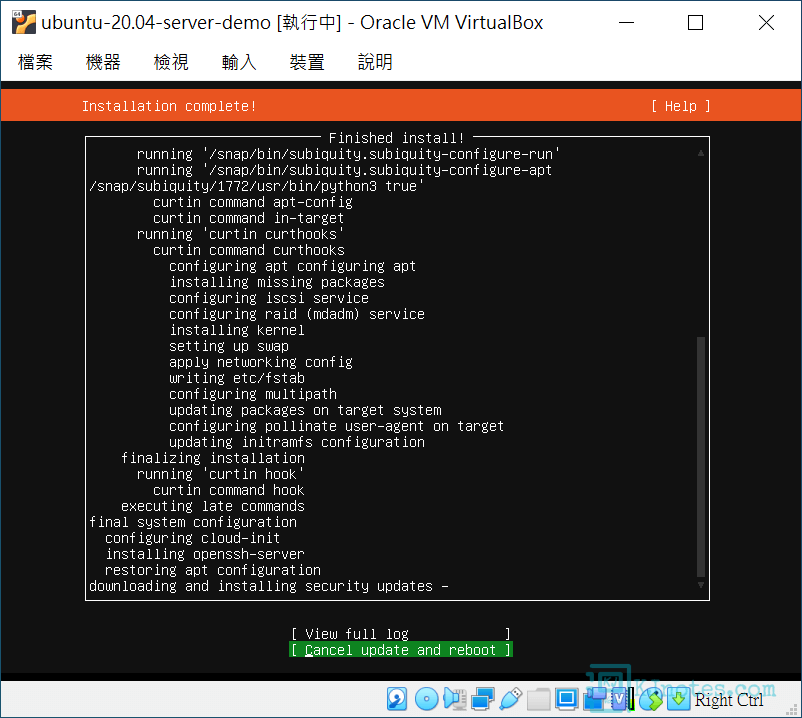Click the mouse integration status icon
802x718 pixels.
[651, 699]
